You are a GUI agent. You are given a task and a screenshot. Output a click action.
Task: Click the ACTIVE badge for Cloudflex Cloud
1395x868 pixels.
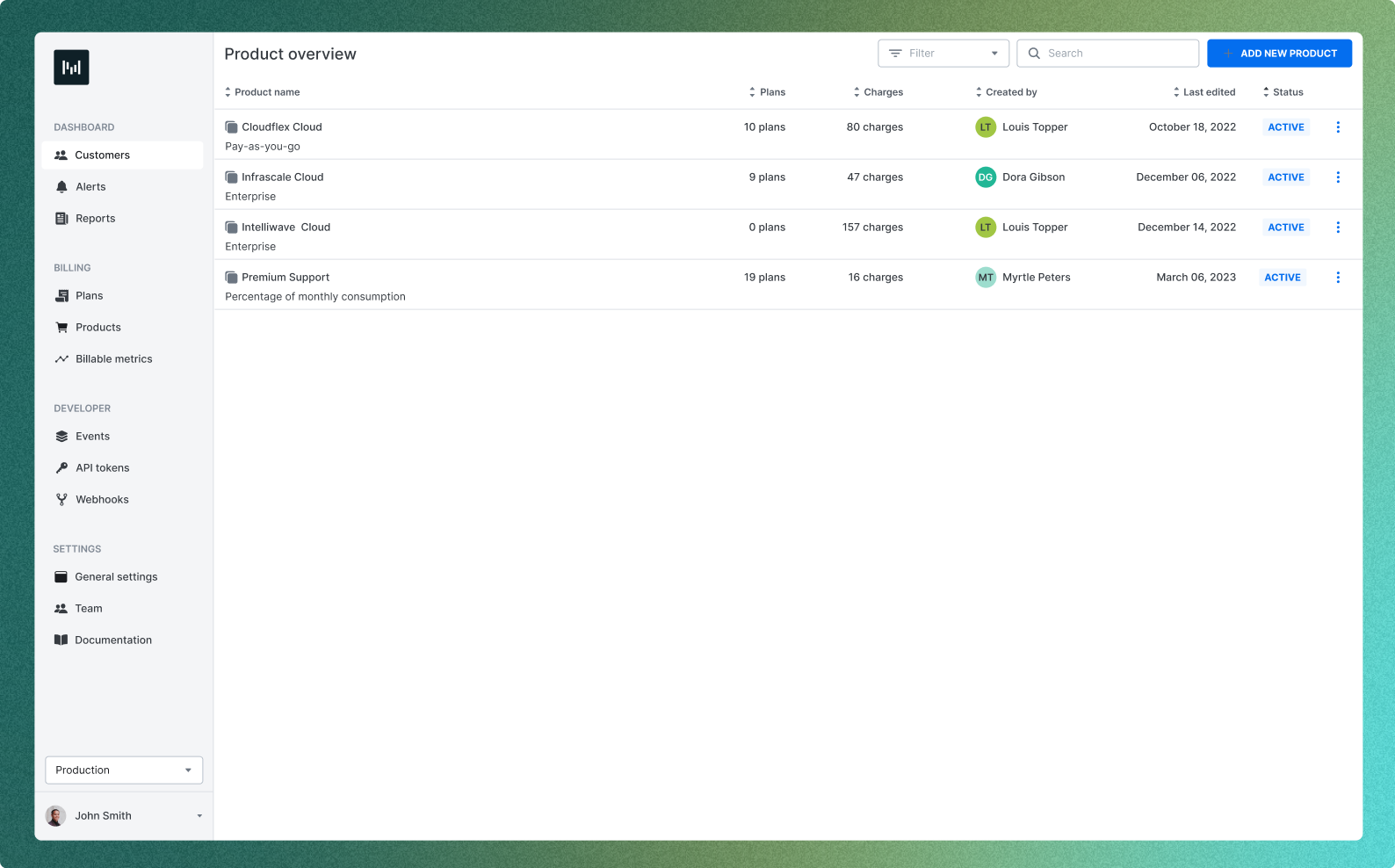(x=1286, y=127)
